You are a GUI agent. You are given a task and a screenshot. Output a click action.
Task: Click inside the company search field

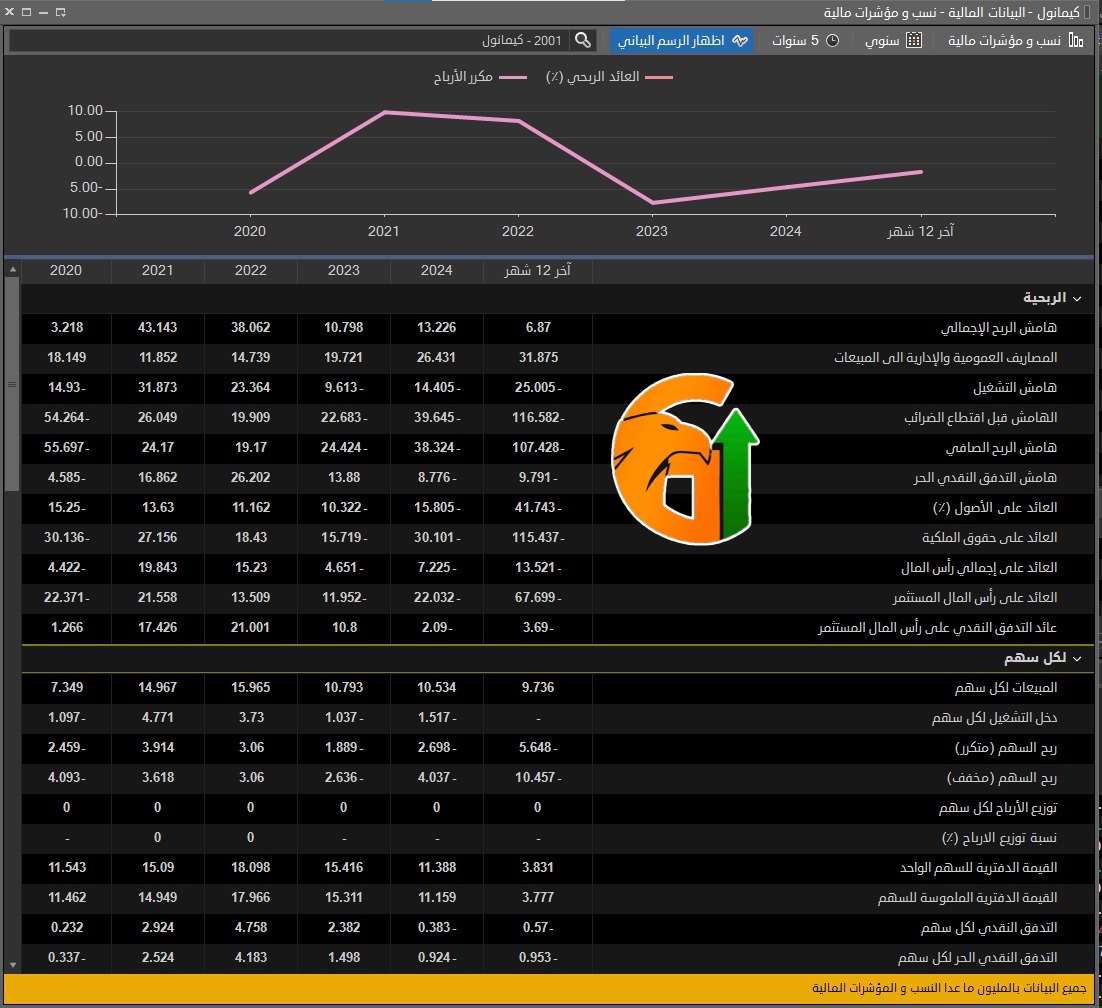[x=300, y=41]
